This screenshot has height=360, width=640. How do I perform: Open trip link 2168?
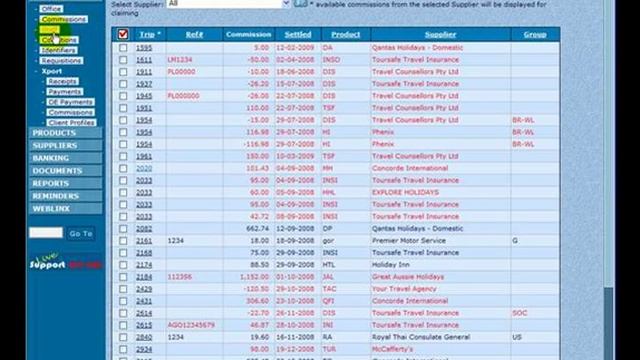[x=144, y=253]
